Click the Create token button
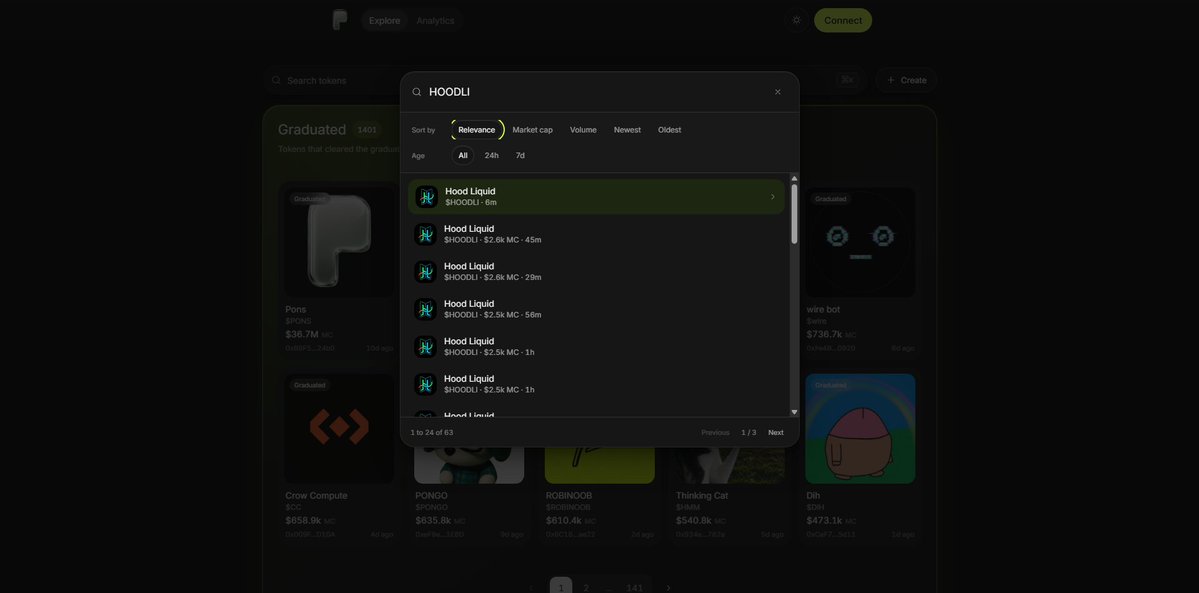The width and height of the screenshot is (1199, 593). tap(906, 80)
